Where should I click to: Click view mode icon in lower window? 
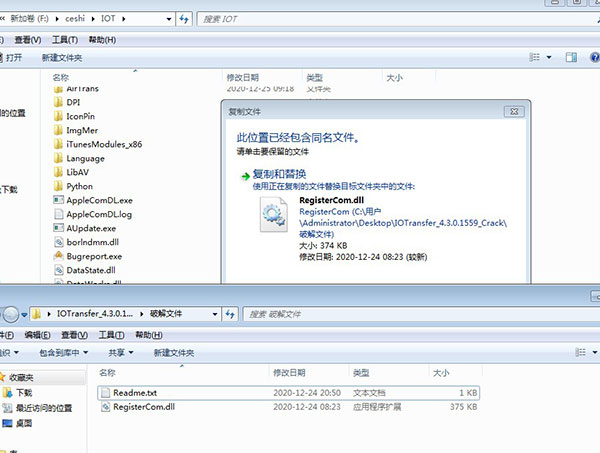[580, 352]
